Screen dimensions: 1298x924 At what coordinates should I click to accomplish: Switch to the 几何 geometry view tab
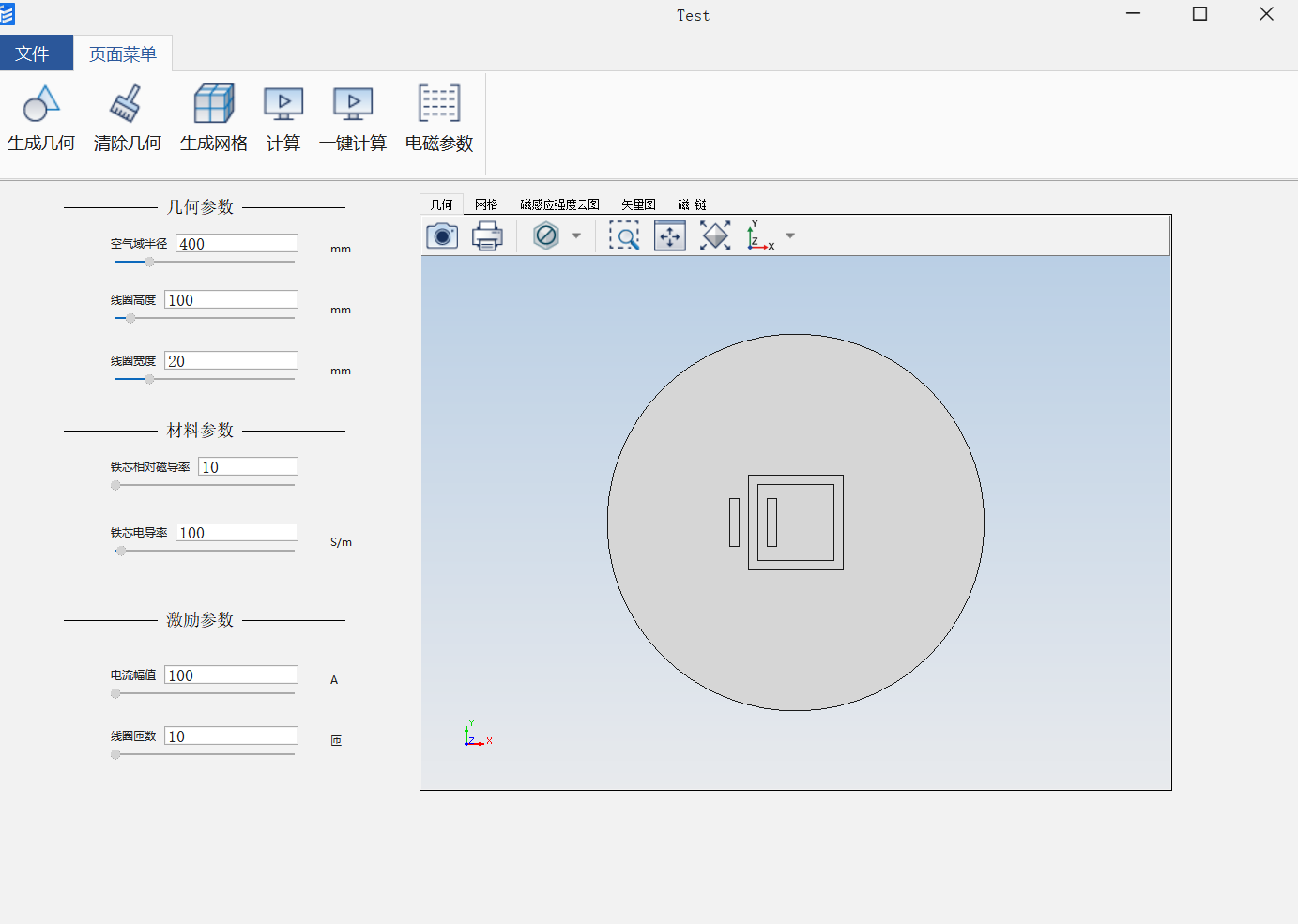click(441, 204)
